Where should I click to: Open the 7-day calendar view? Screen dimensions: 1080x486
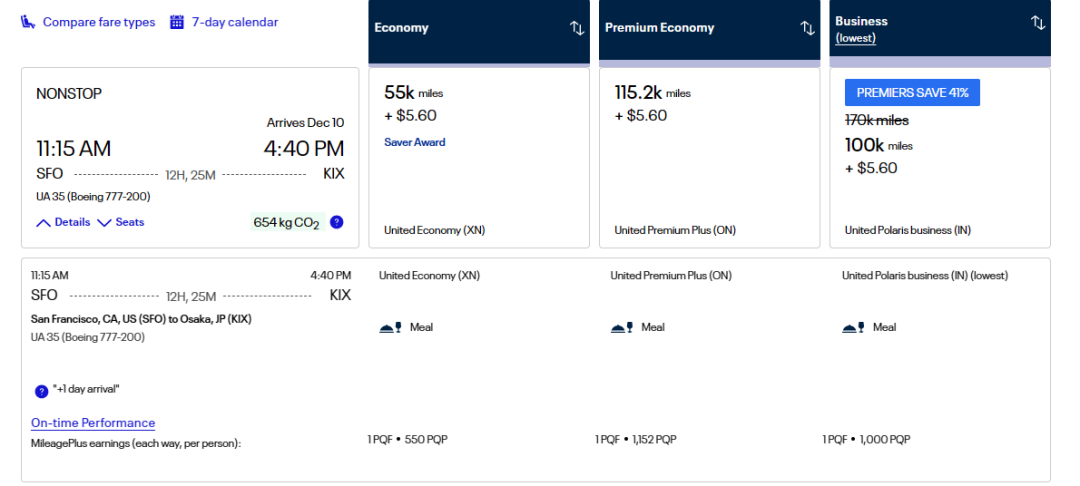pos(234,22)
